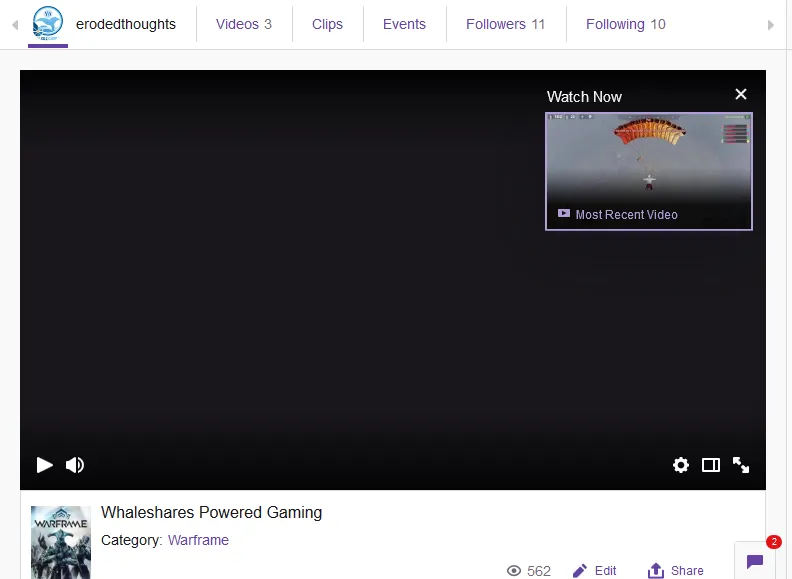This screenshot has width=792, height=579.
Task: Click the erodedthoughts profile avatar
Action: point(48,23)
